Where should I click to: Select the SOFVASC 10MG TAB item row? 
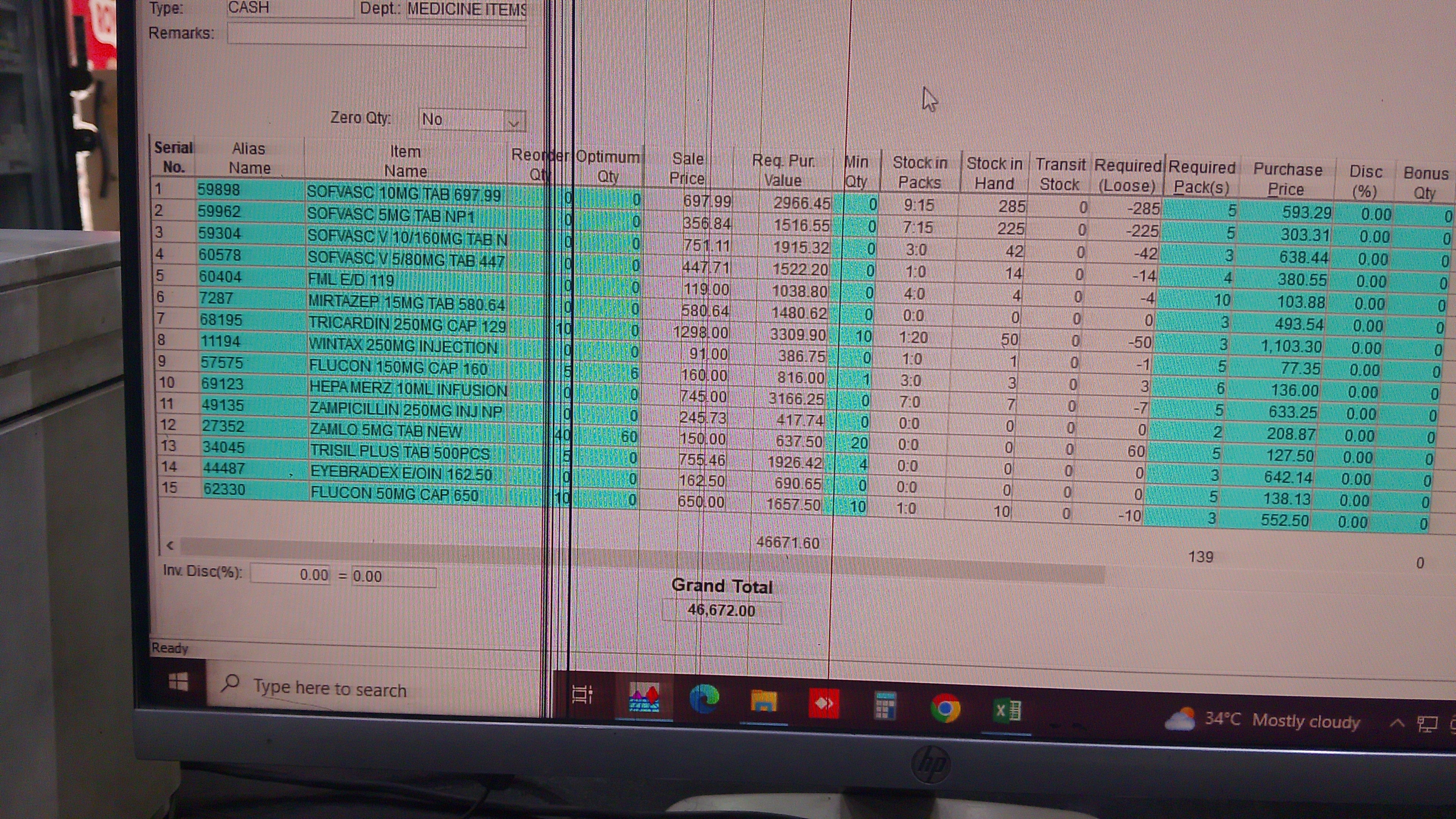tap(404, 194)
